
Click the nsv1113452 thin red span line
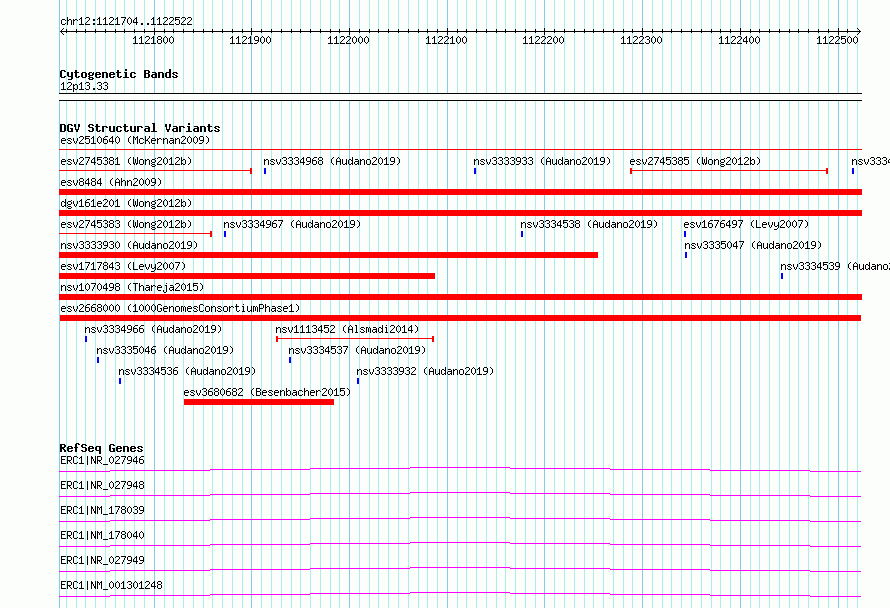pyautogui.click(x=355, y=339)
